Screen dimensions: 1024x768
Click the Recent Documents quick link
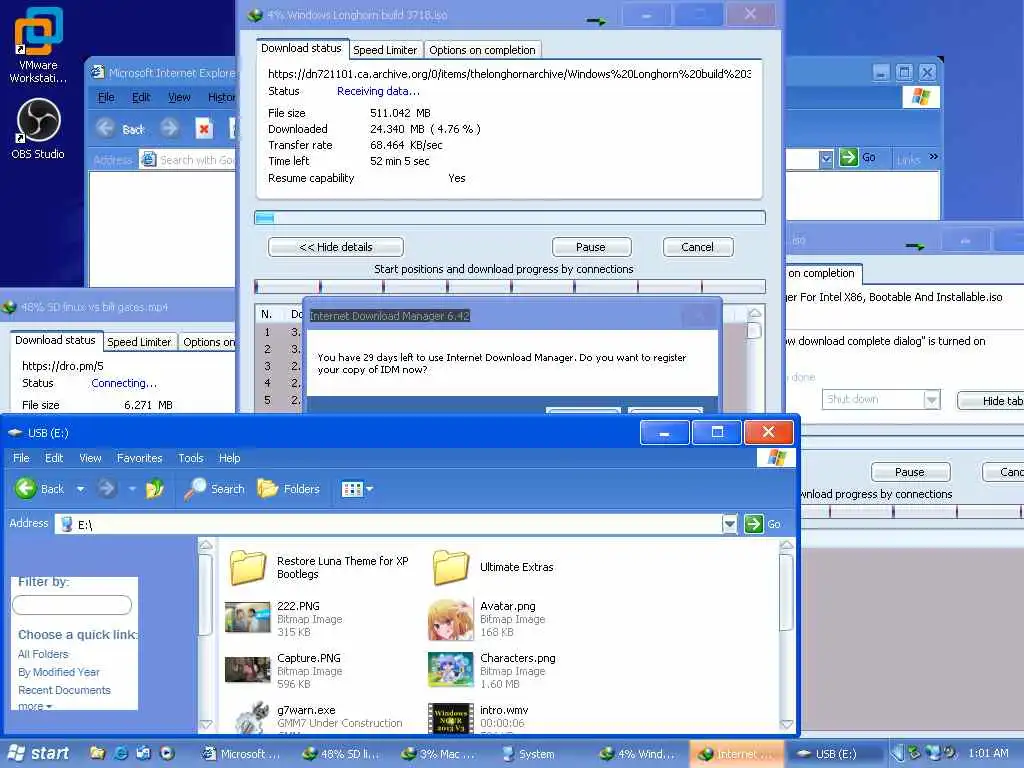[x=64, y=690]
